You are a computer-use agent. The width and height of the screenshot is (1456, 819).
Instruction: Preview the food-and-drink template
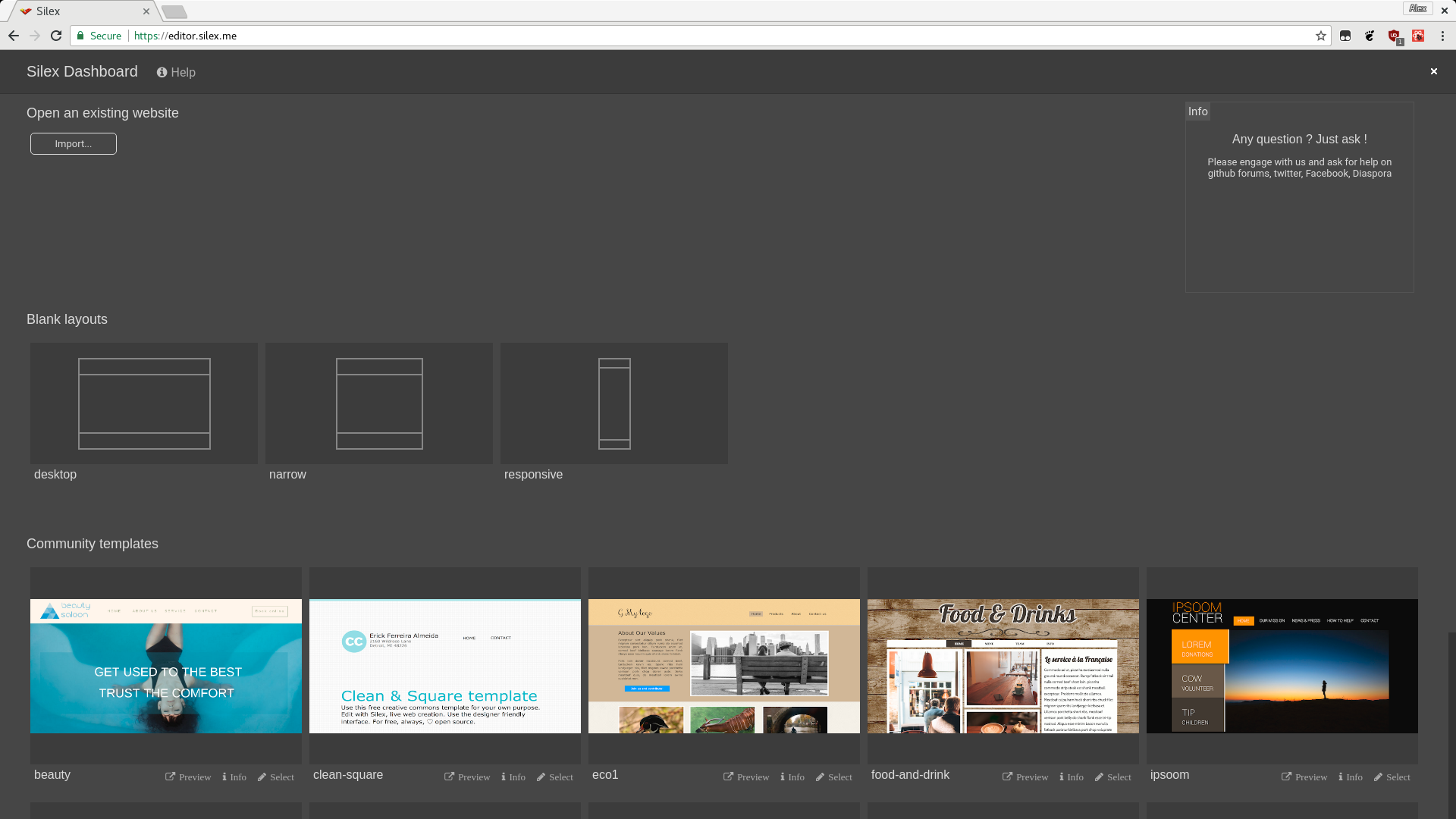1025,777
